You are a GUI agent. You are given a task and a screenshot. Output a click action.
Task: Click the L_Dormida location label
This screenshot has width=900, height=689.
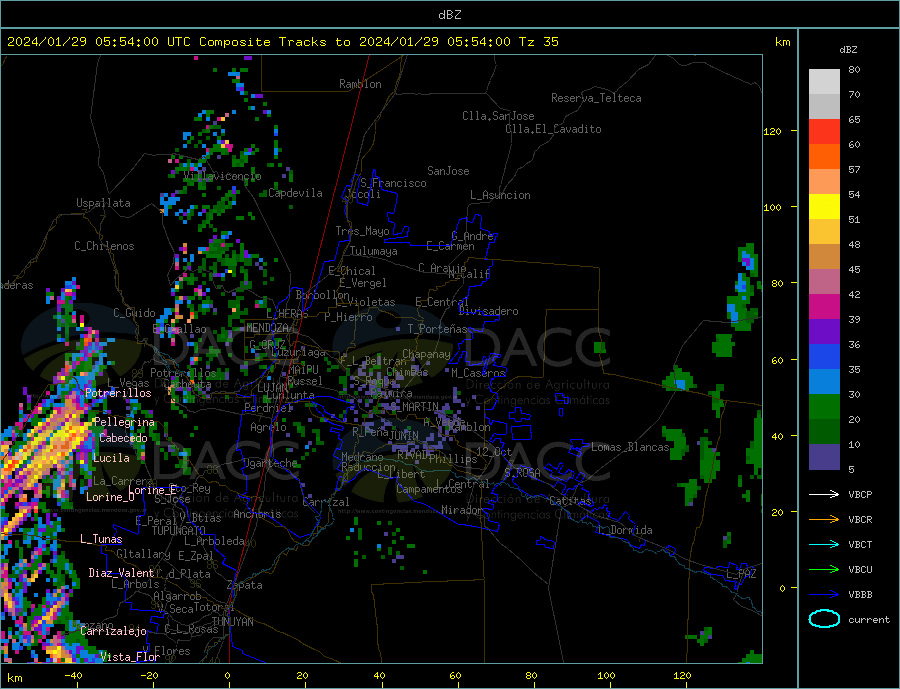[x=625, y=531]
